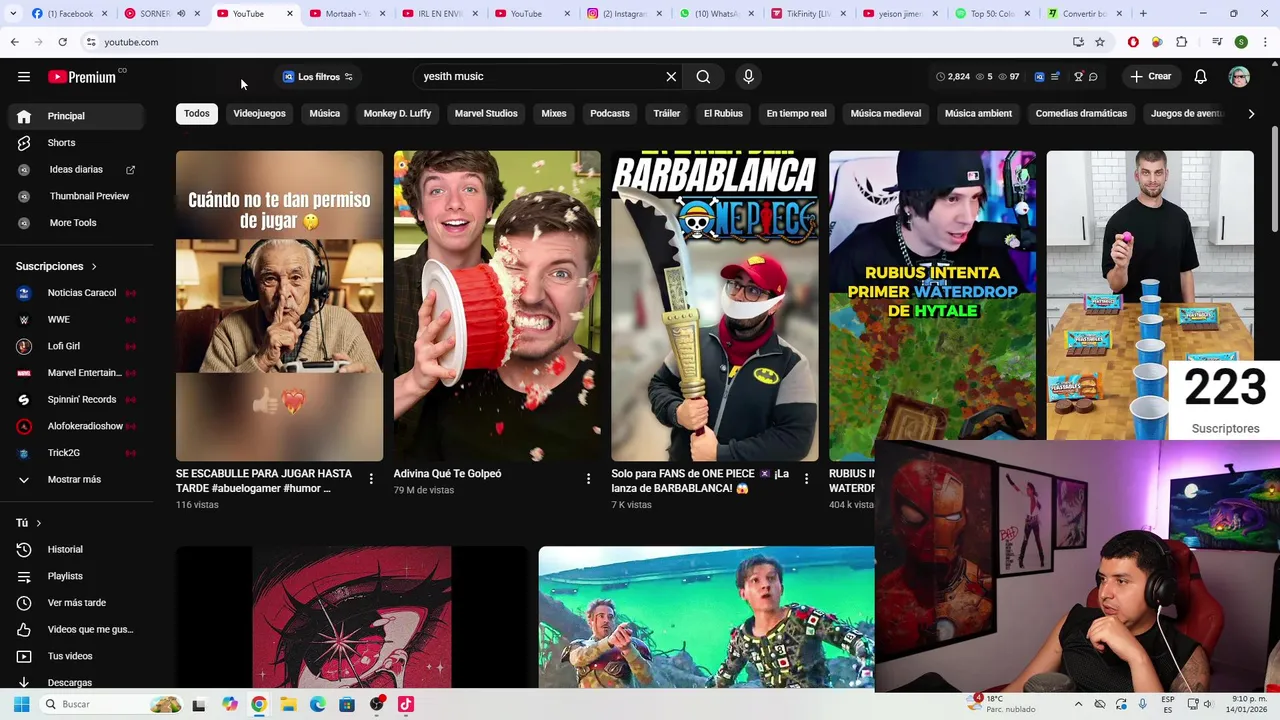Open Ideas diarias sidebar link
This screenshot has width=1280, height=720.
pos(77,170)
